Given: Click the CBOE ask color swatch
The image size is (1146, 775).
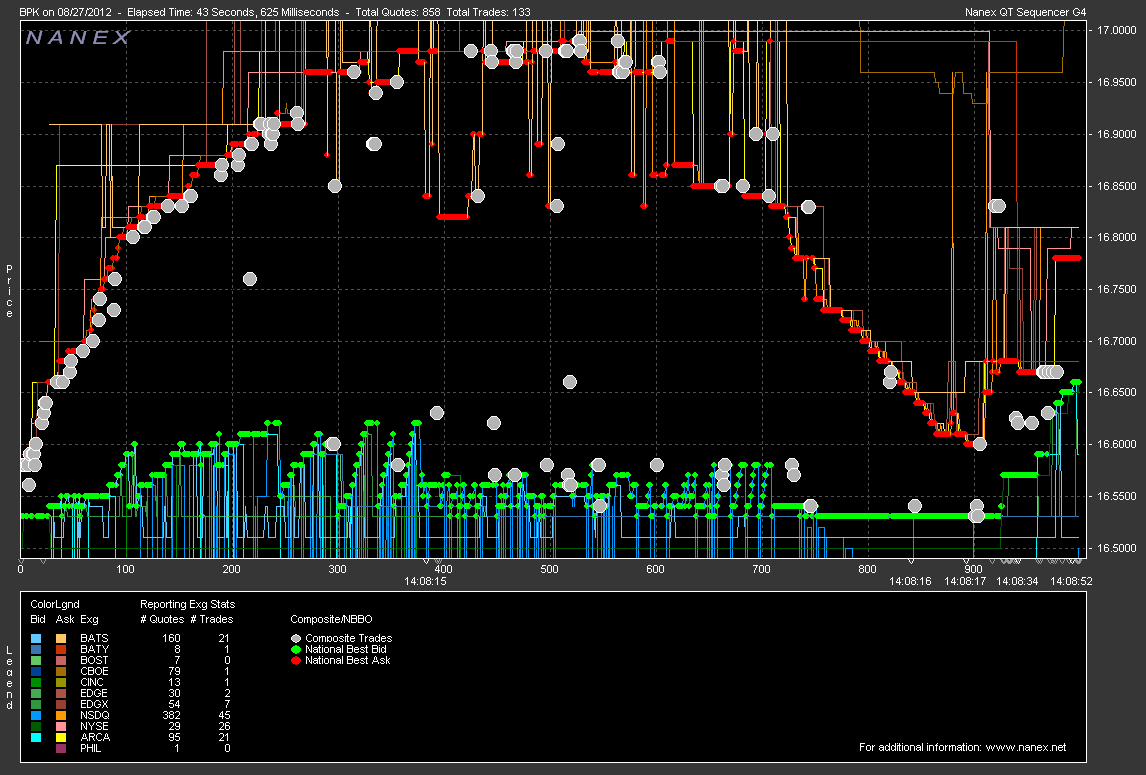Looking at the screenshot, I should click(x=61, y=671).
